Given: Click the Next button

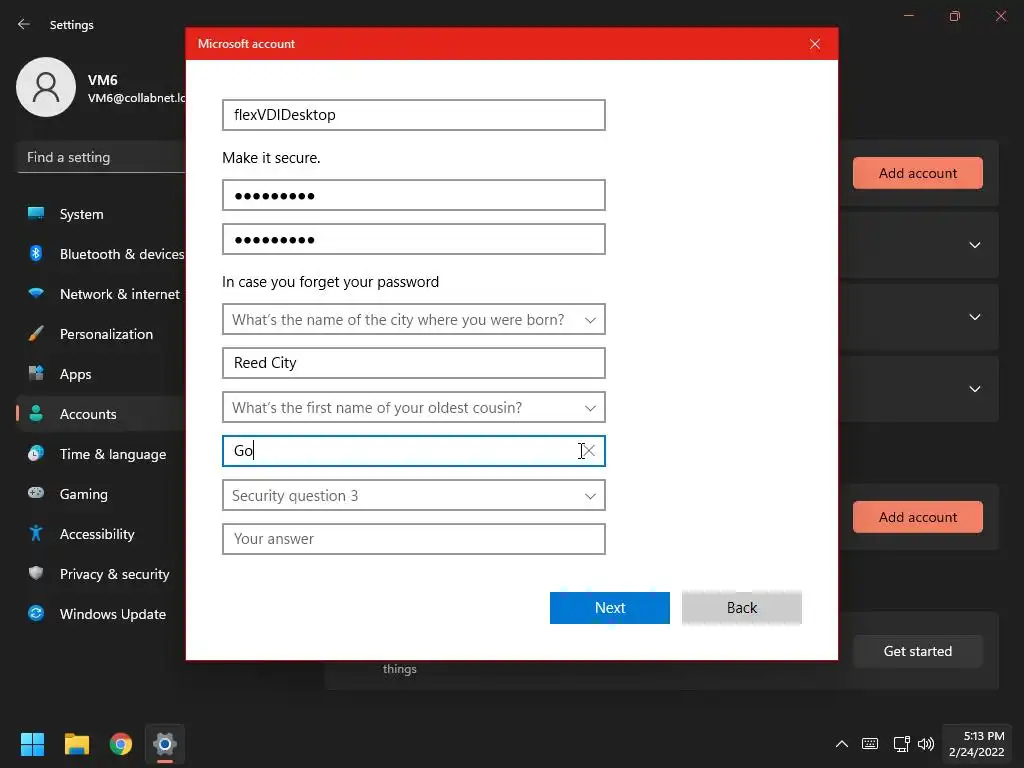Looking at the screenshot, I should click(x=609, y=607).
